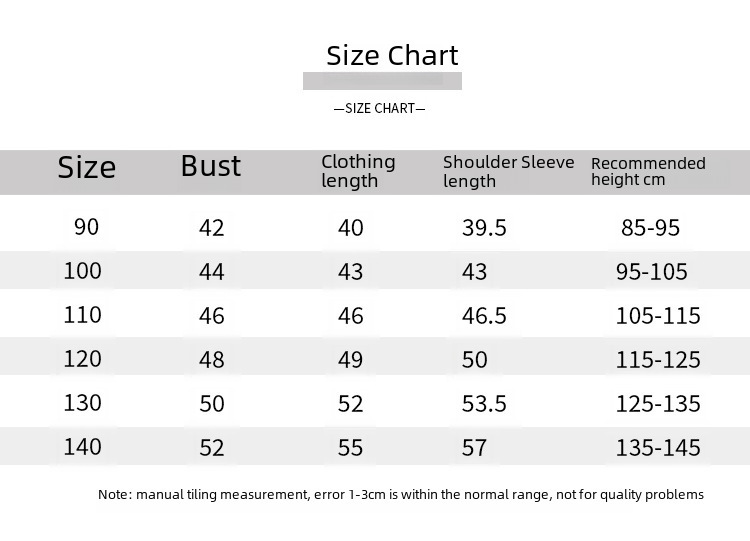Click the clothing length value 55

(350, 448)
